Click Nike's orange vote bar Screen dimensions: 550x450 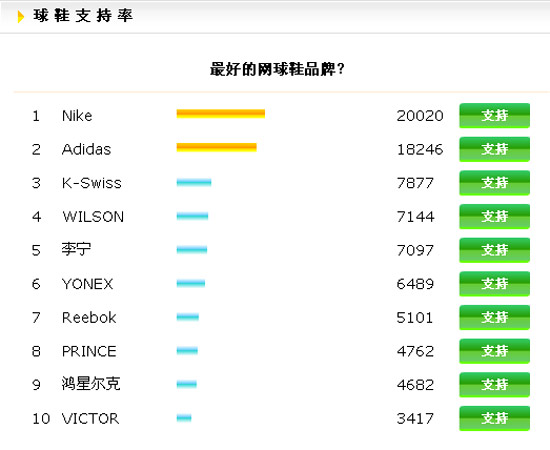pyautogui.click(x=221, y=114)
